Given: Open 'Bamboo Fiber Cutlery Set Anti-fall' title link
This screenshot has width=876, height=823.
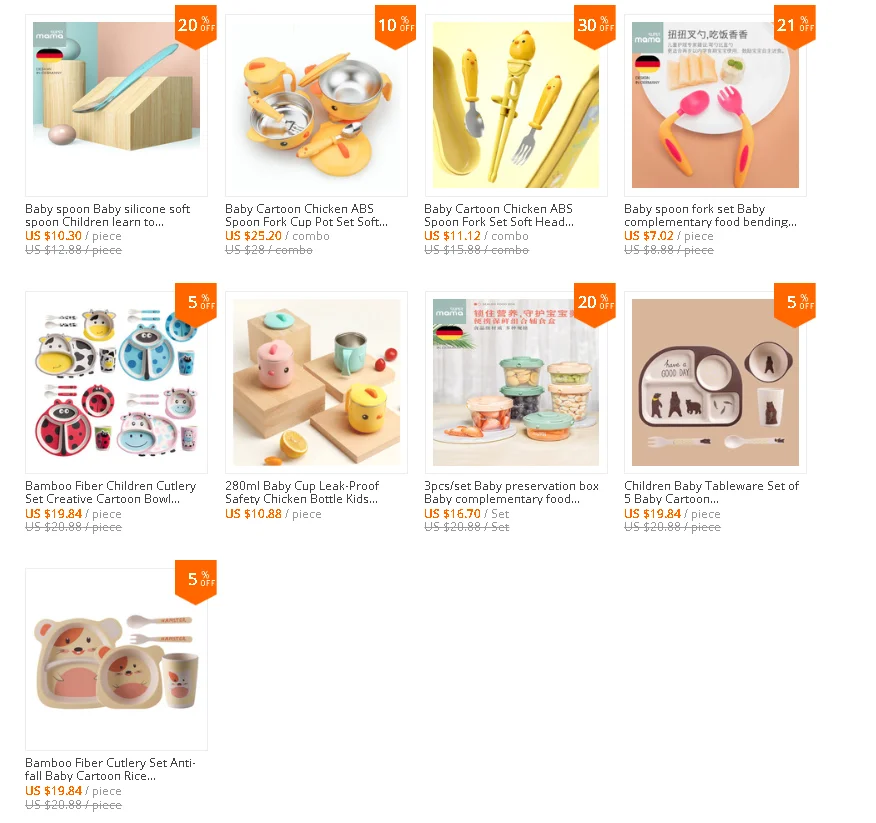Looking at the screenshot, I should coord(110,769).
